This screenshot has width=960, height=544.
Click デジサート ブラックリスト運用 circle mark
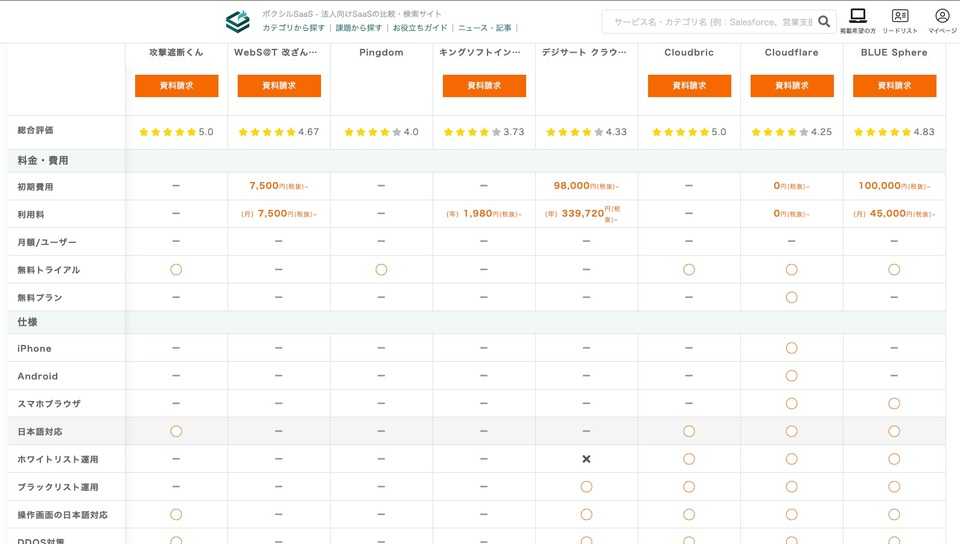click(x=587, y=487)
